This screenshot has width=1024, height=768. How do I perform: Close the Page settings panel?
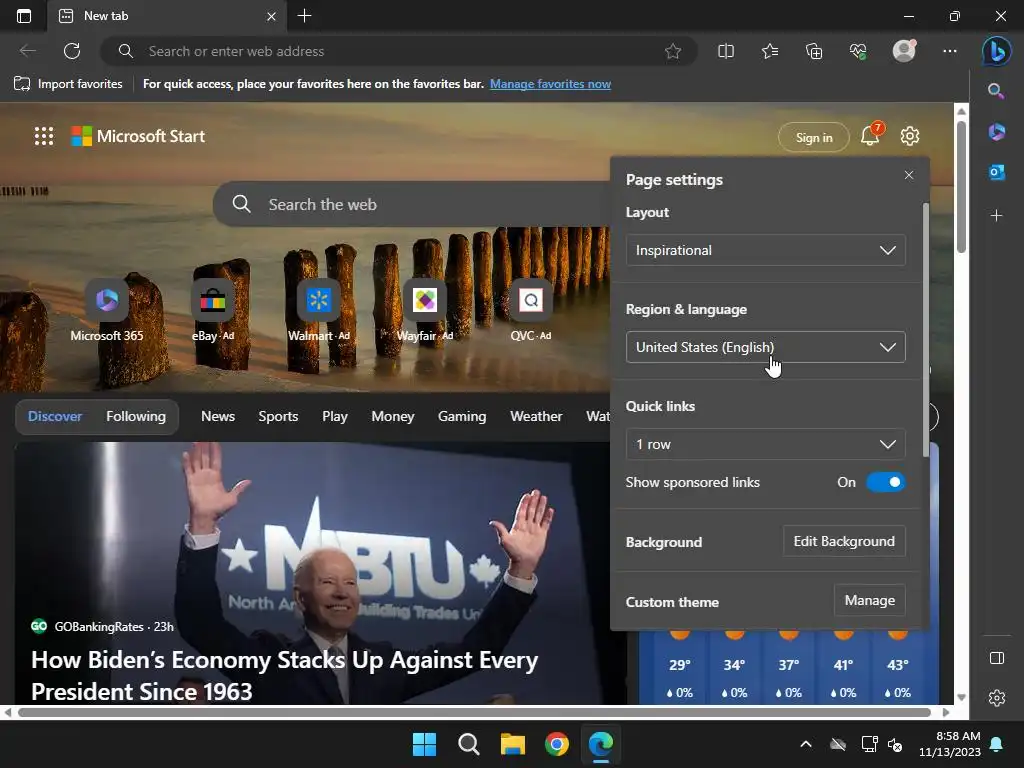pyautogui.click(x=908, y=175)
